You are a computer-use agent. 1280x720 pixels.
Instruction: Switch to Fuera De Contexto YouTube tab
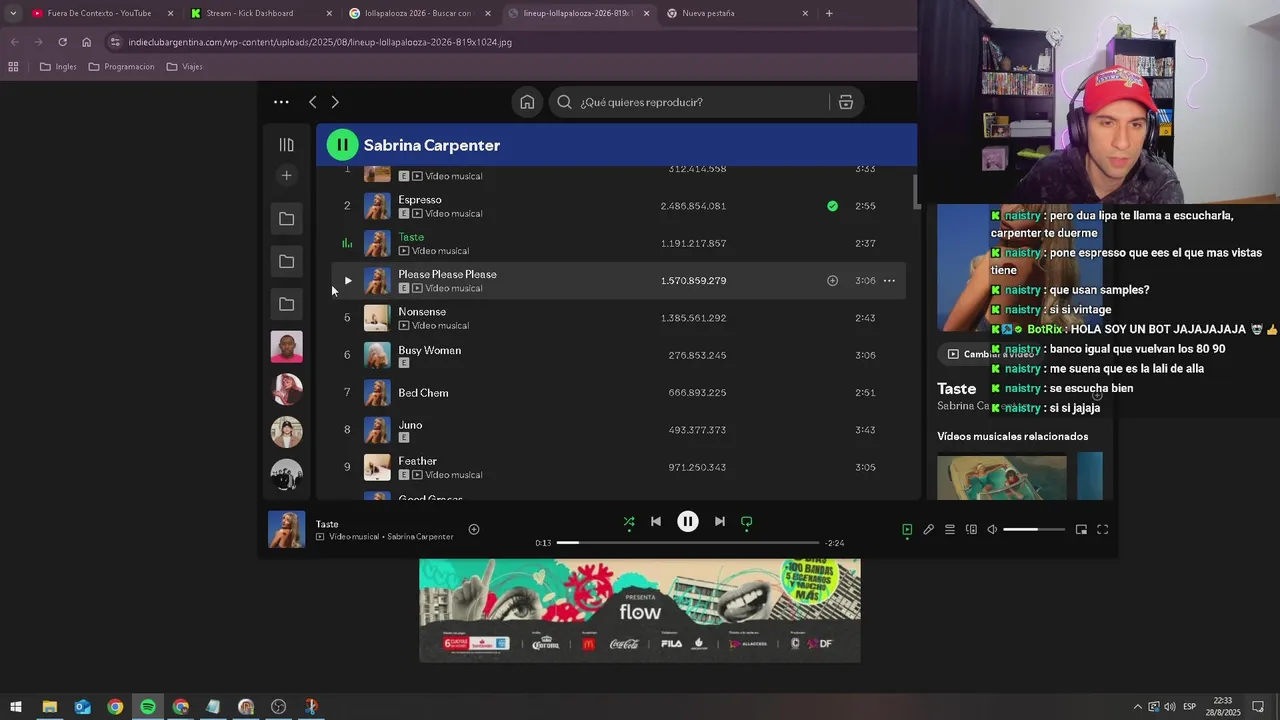(x=99, y=13)
